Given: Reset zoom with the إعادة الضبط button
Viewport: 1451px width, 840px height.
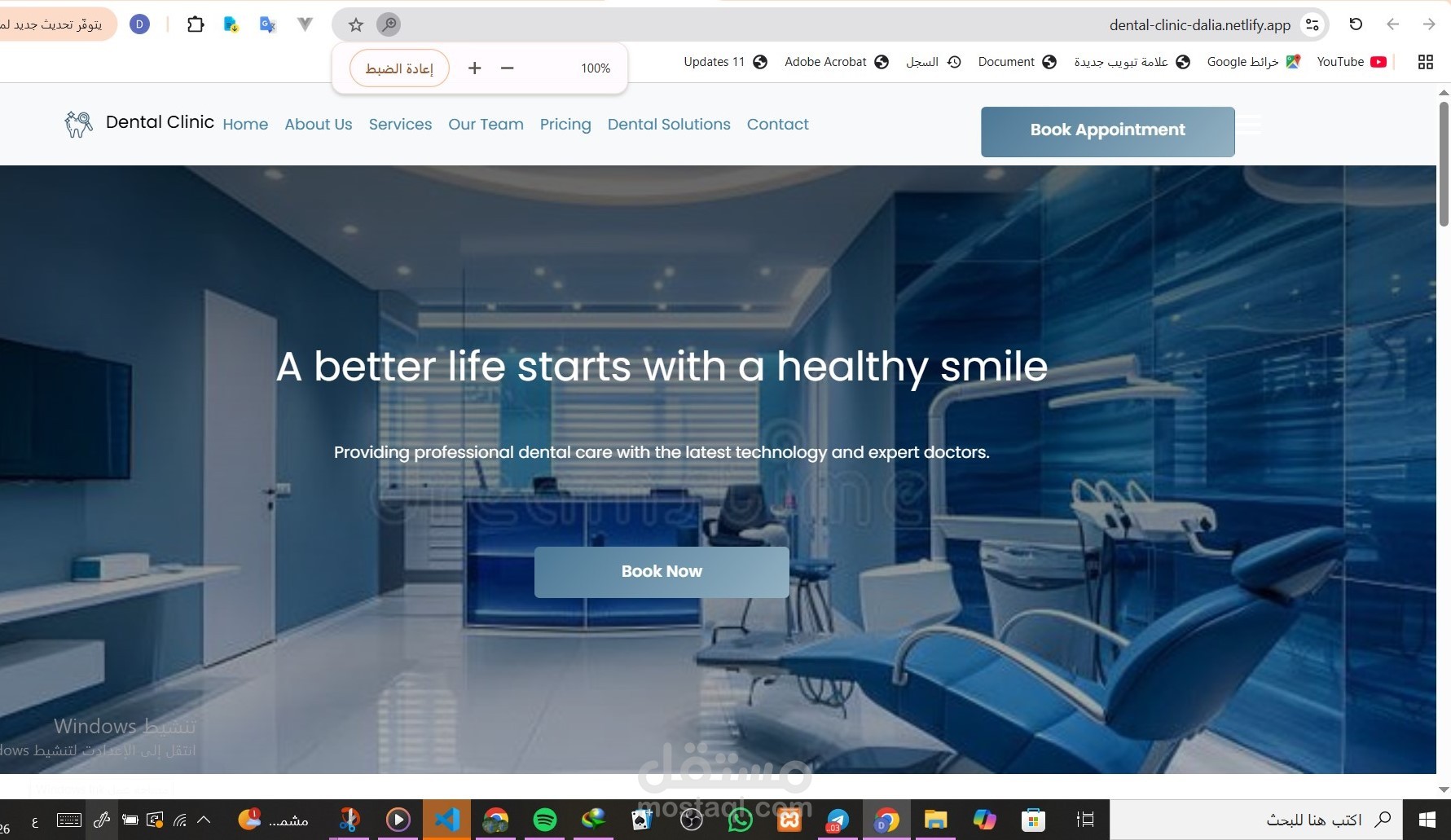Looking at the screenshot, I should tap(398, 68).
